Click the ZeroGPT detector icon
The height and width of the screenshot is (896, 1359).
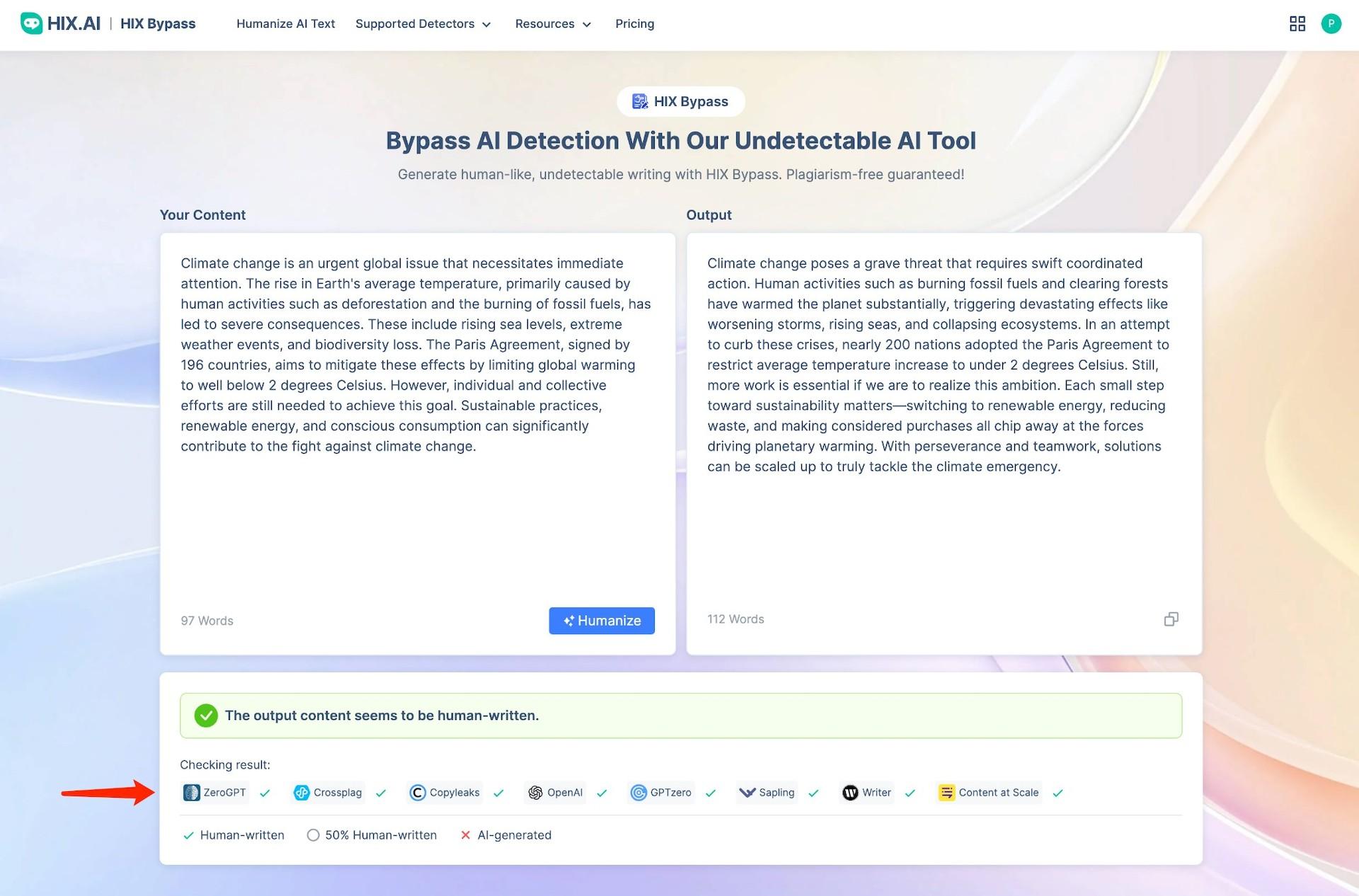[x=191, y=793]
